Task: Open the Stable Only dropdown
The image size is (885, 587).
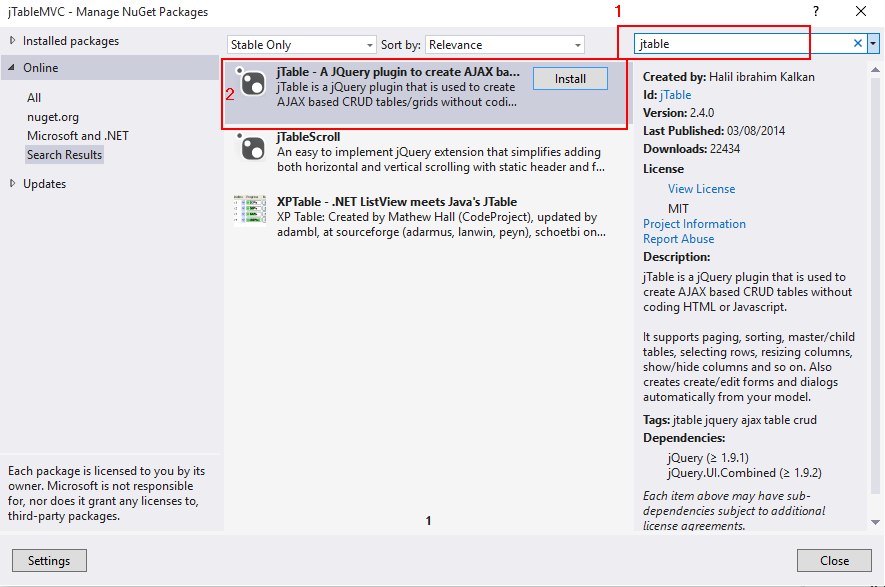Action: click(x=301, y=45)
